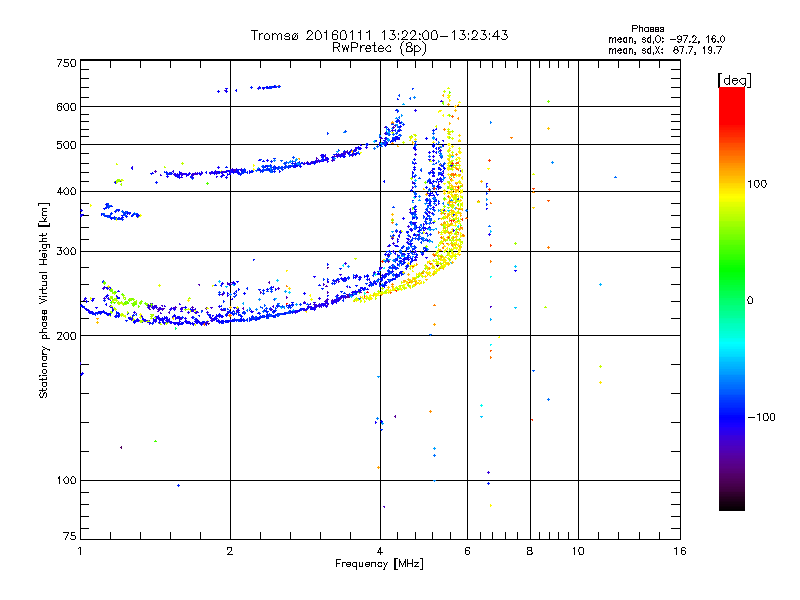Click the x-axis tick label '4'
Screen dimensions: 800x600
[x=380, y=551]
